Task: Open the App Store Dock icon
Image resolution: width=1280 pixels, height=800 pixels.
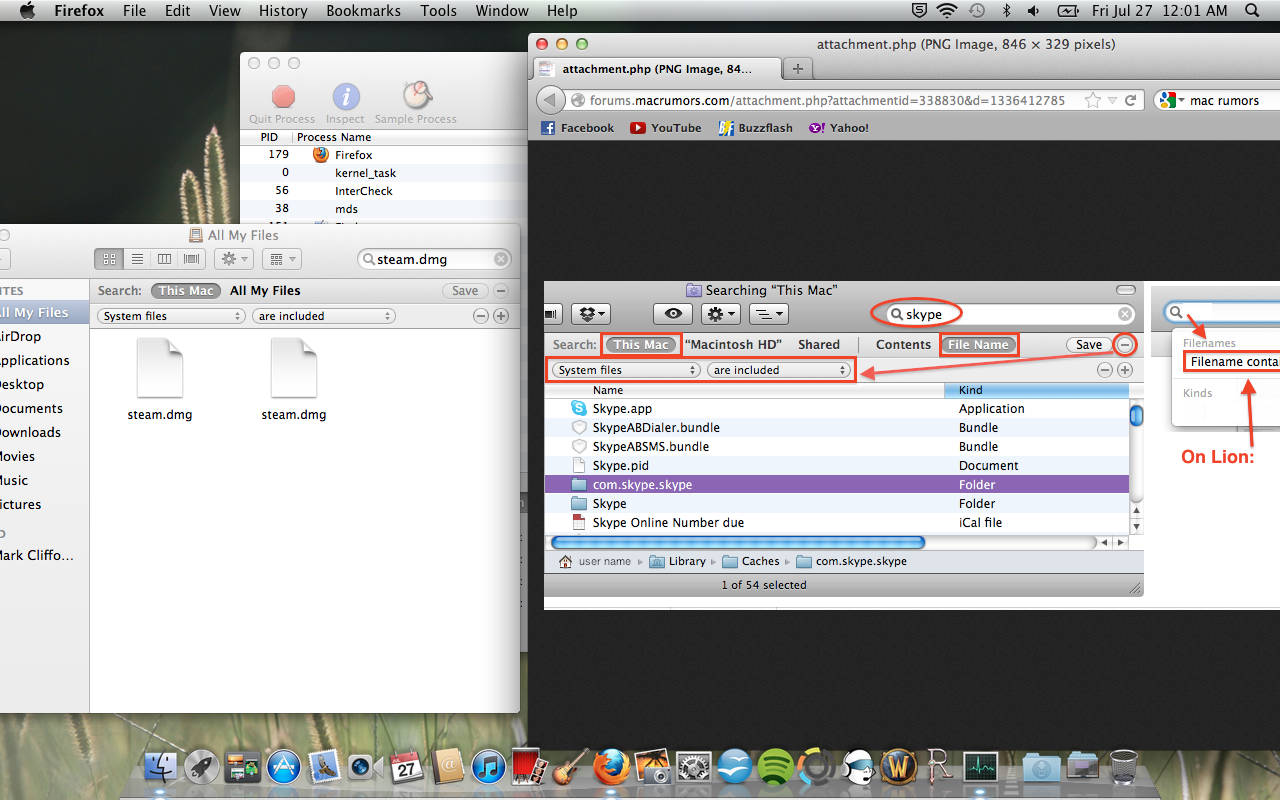Action: tap(284, 768)
